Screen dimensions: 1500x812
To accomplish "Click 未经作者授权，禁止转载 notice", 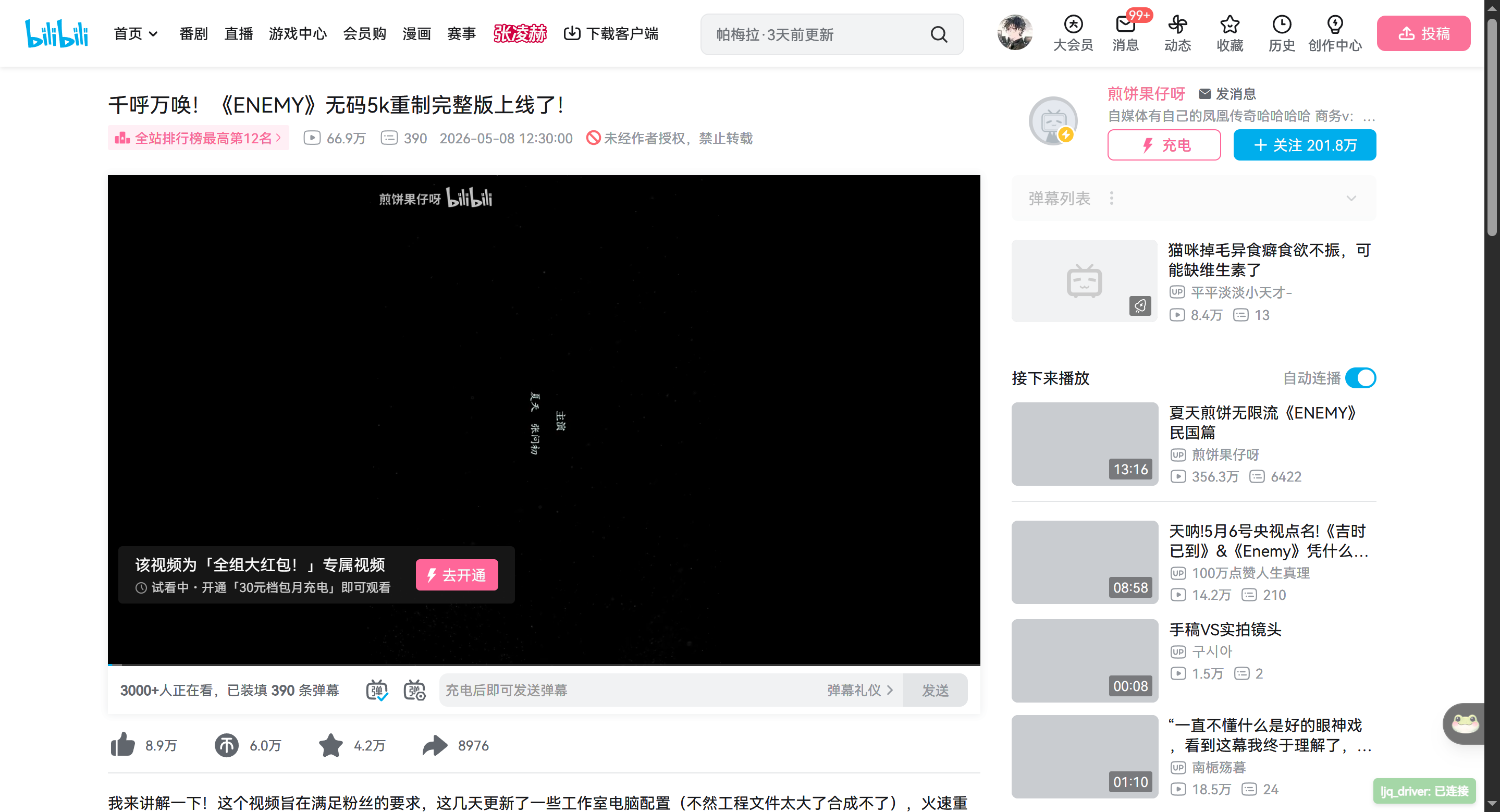I will [669, 138].
